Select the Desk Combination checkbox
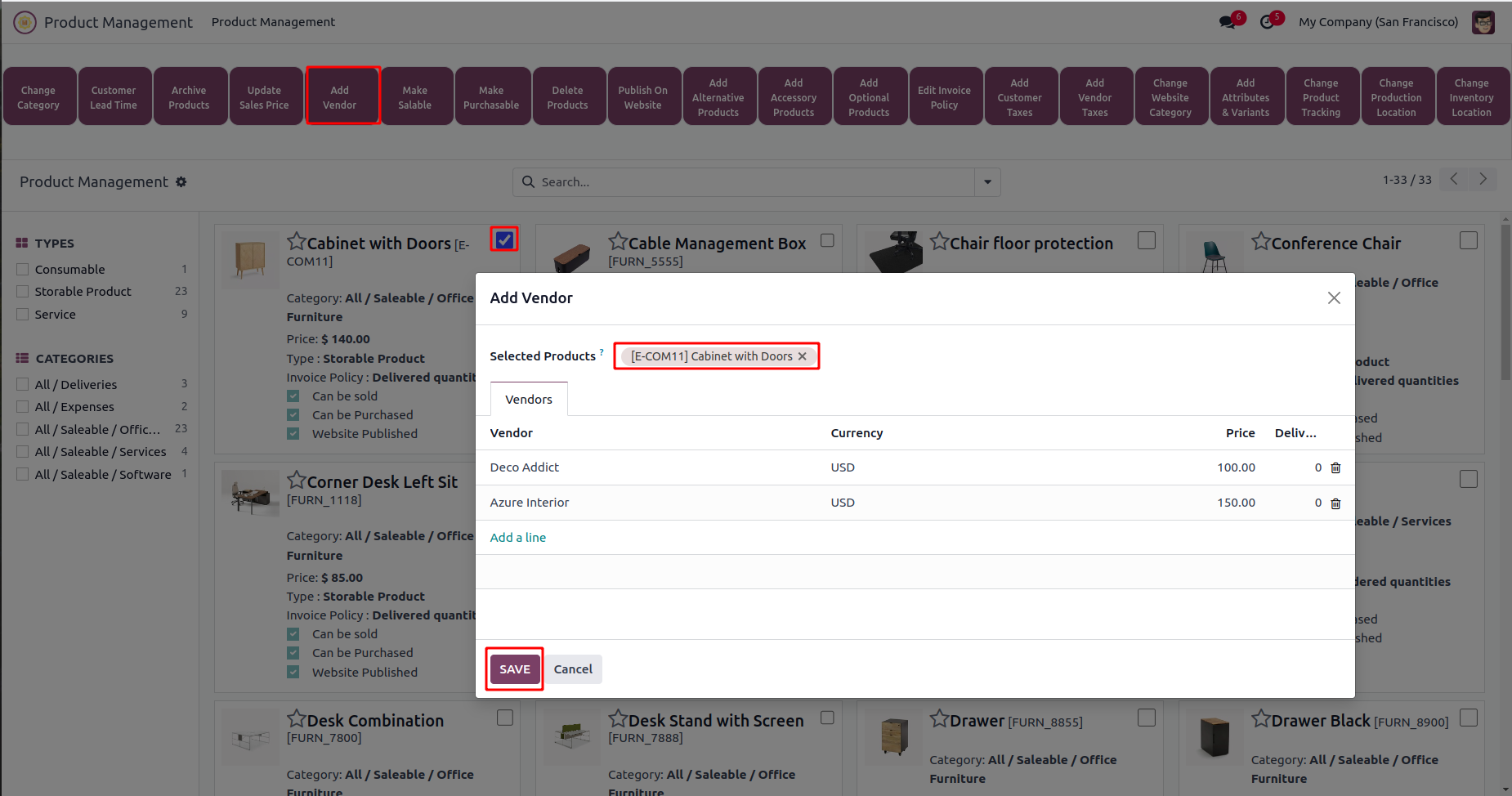 (x=505, y=718)
